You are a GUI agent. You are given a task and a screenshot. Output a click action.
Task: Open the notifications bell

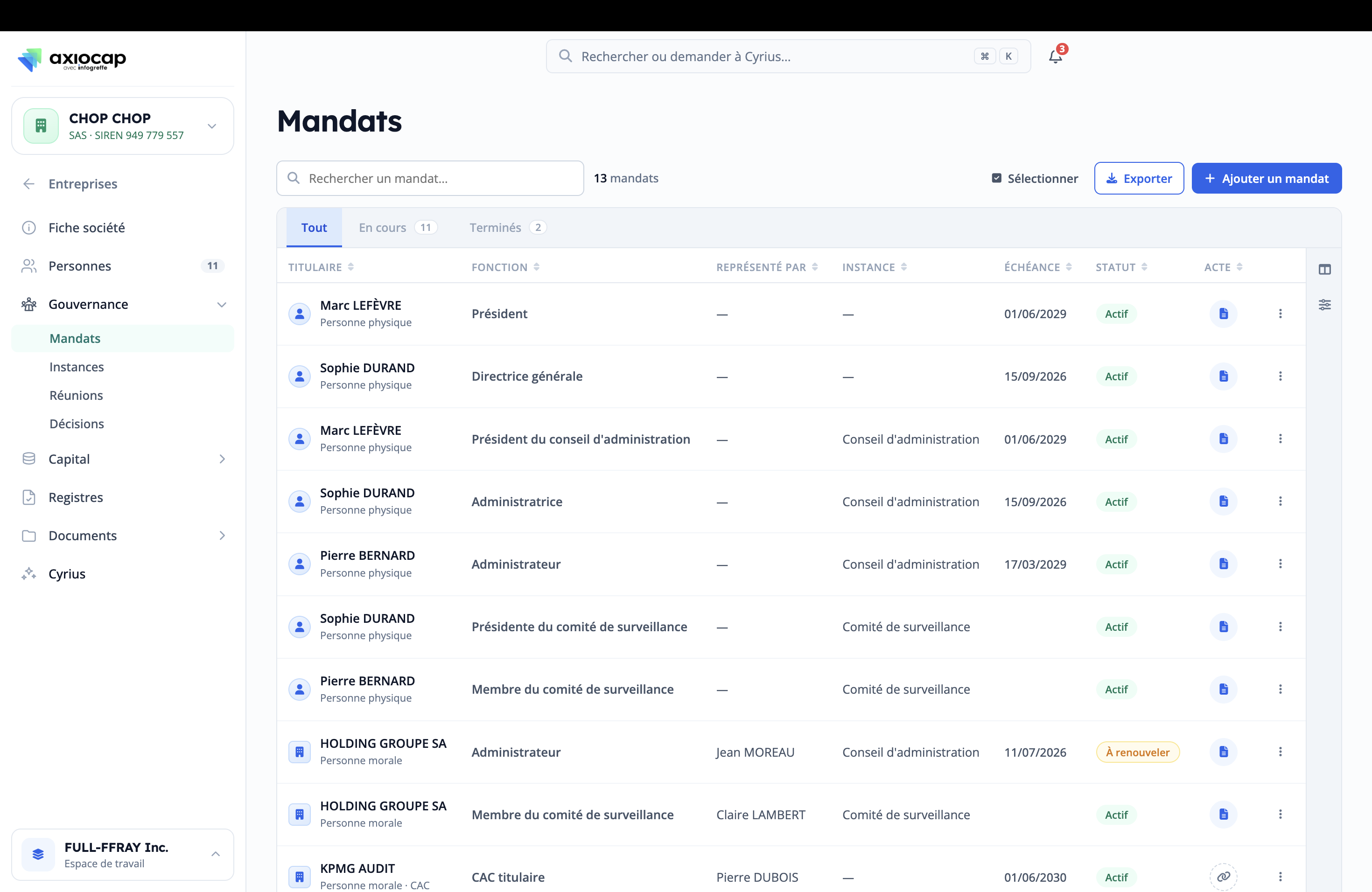click(1056, 56)
